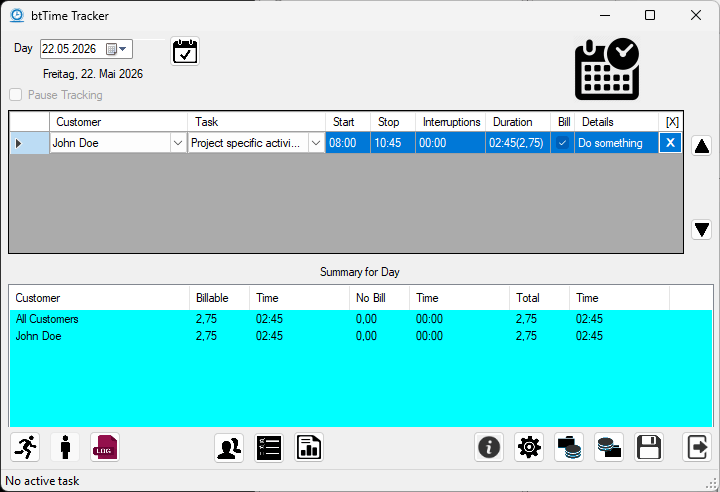Viewport: 720px width, 492px height.
Task: Click the [X] column header
Action: [x=671, y=122]
